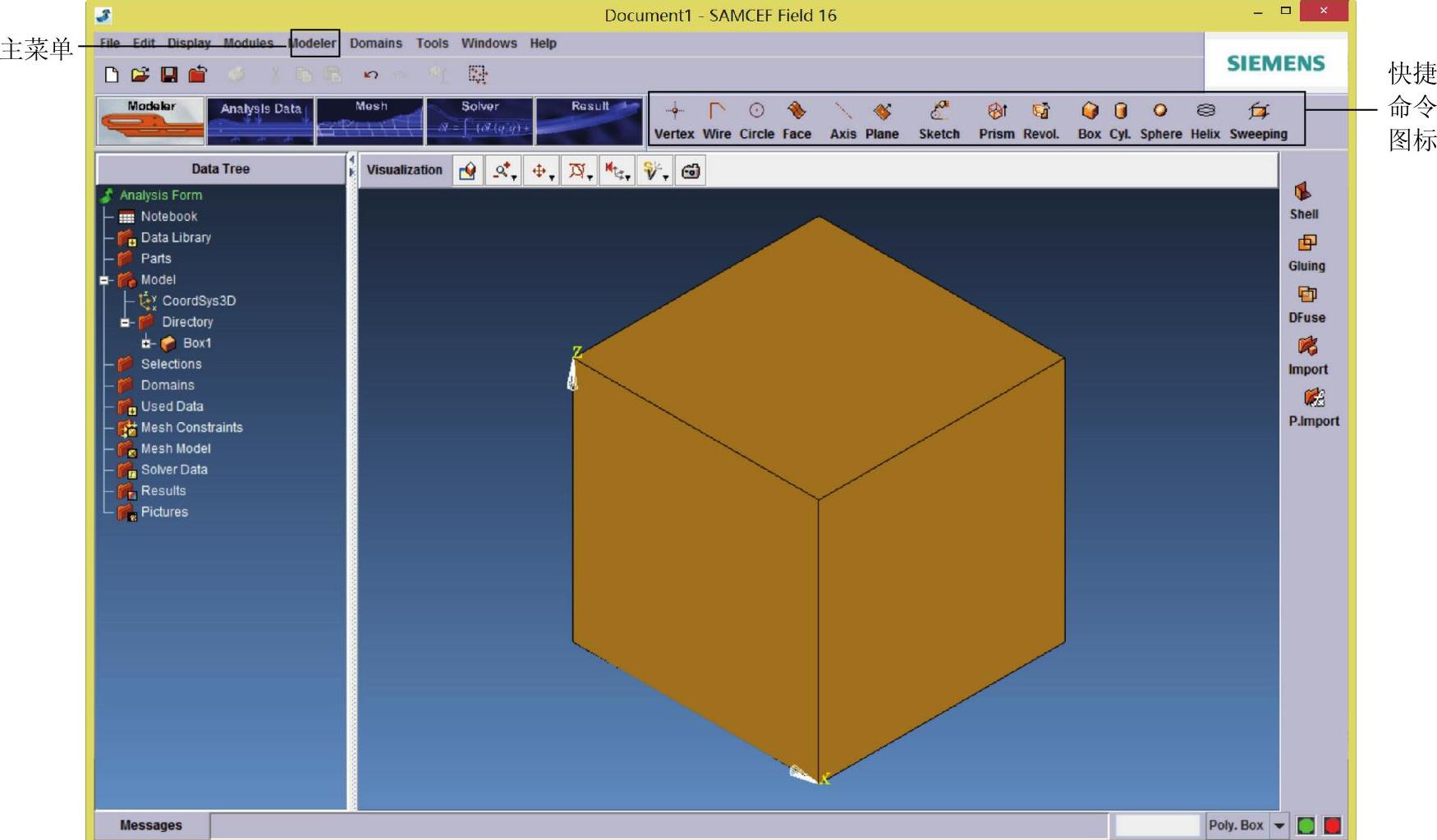Open the Domains menu
The height and width of the screenshot is (840, 1437).
click(375, 44)
